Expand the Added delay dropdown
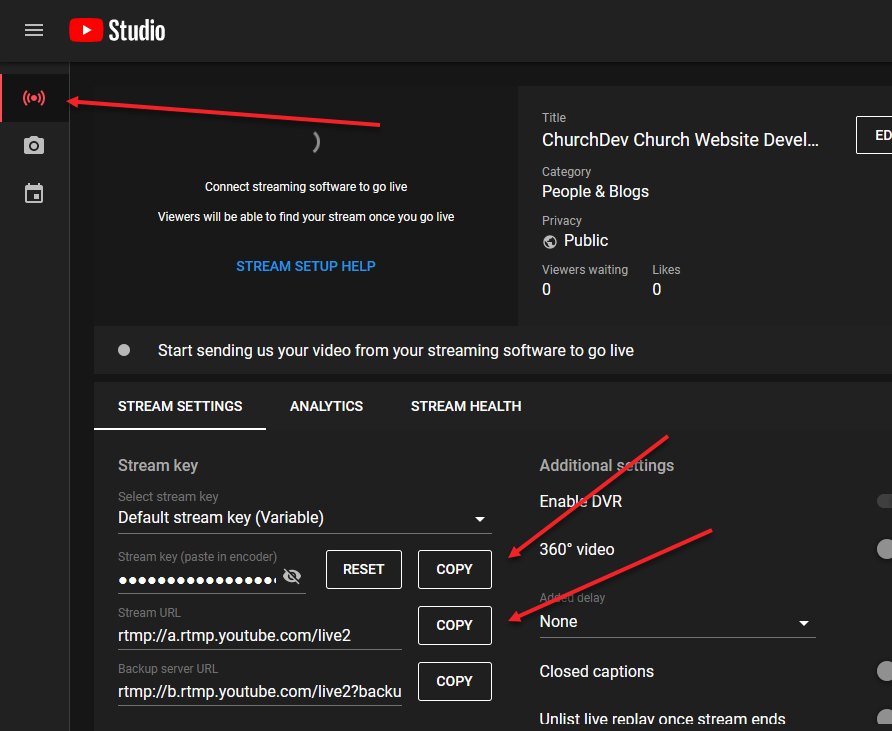Image resolution: width=892 pixels, height=731 pixels. 677,622
